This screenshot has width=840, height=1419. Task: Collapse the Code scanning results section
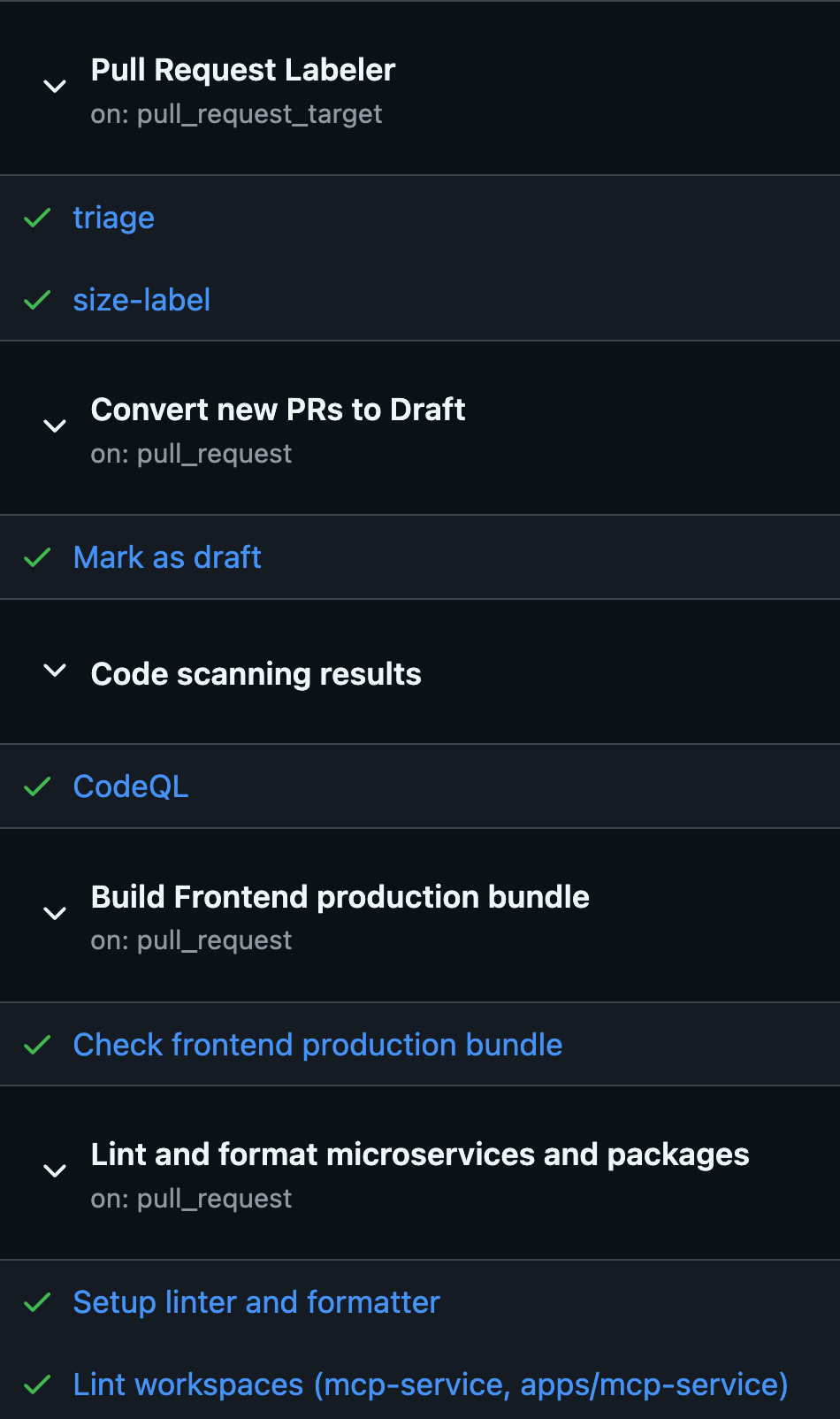point(55,671)
